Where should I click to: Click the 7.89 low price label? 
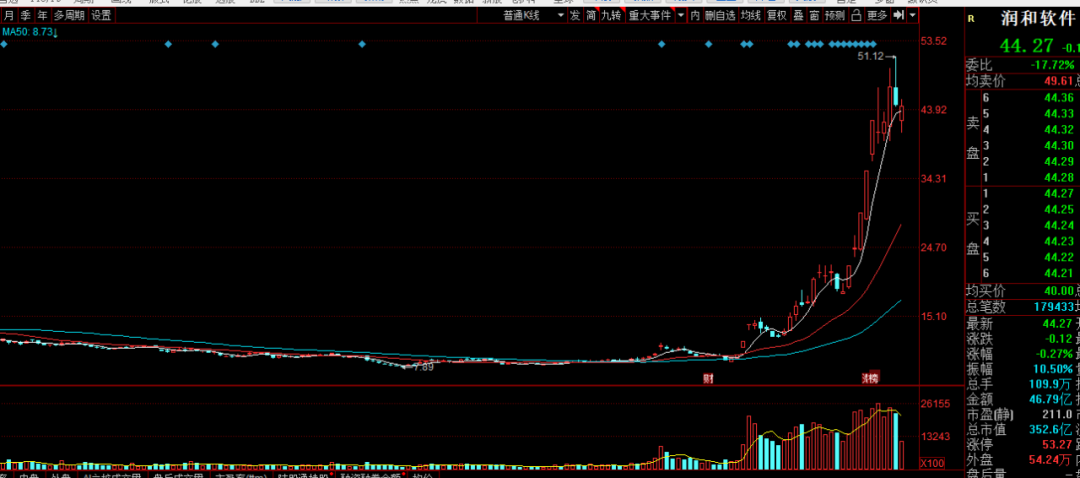click(x=422, y=368)
